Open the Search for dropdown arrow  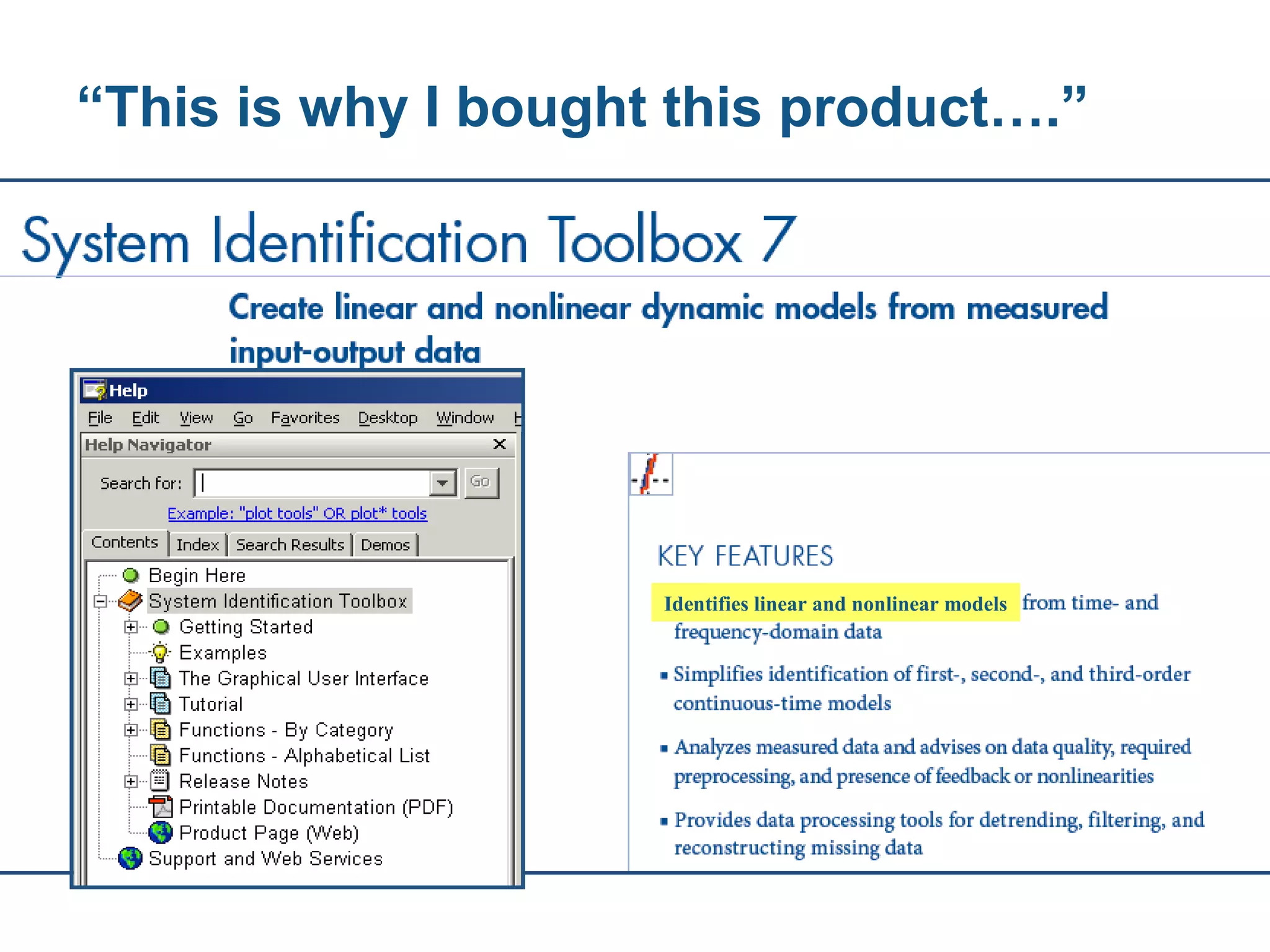[442, 483]
